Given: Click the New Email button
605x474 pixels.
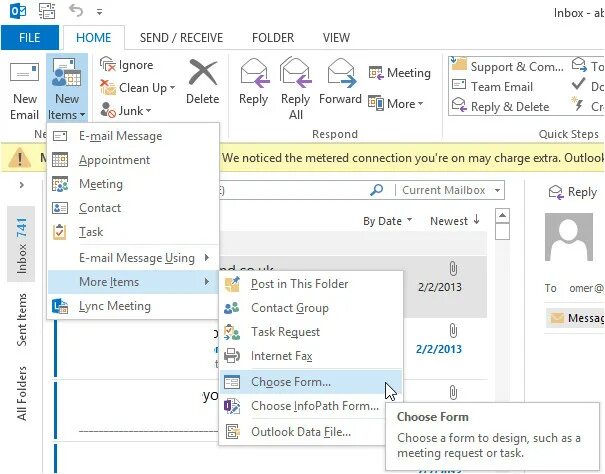Looking at the screenshot, I should tap(24, 90).
